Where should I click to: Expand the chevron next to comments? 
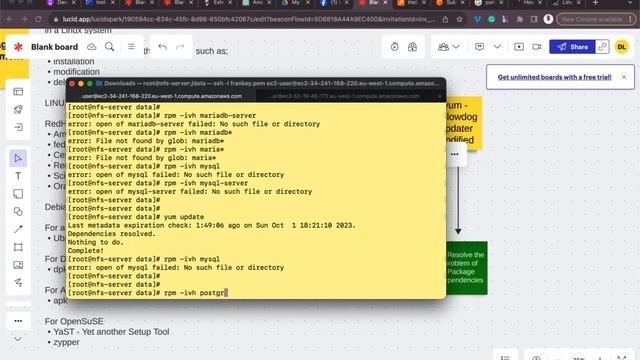[x=497, y=47]
